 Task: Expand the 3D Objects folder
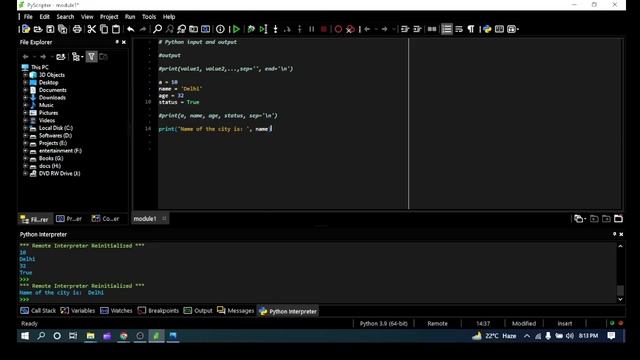tap(25, 75)
